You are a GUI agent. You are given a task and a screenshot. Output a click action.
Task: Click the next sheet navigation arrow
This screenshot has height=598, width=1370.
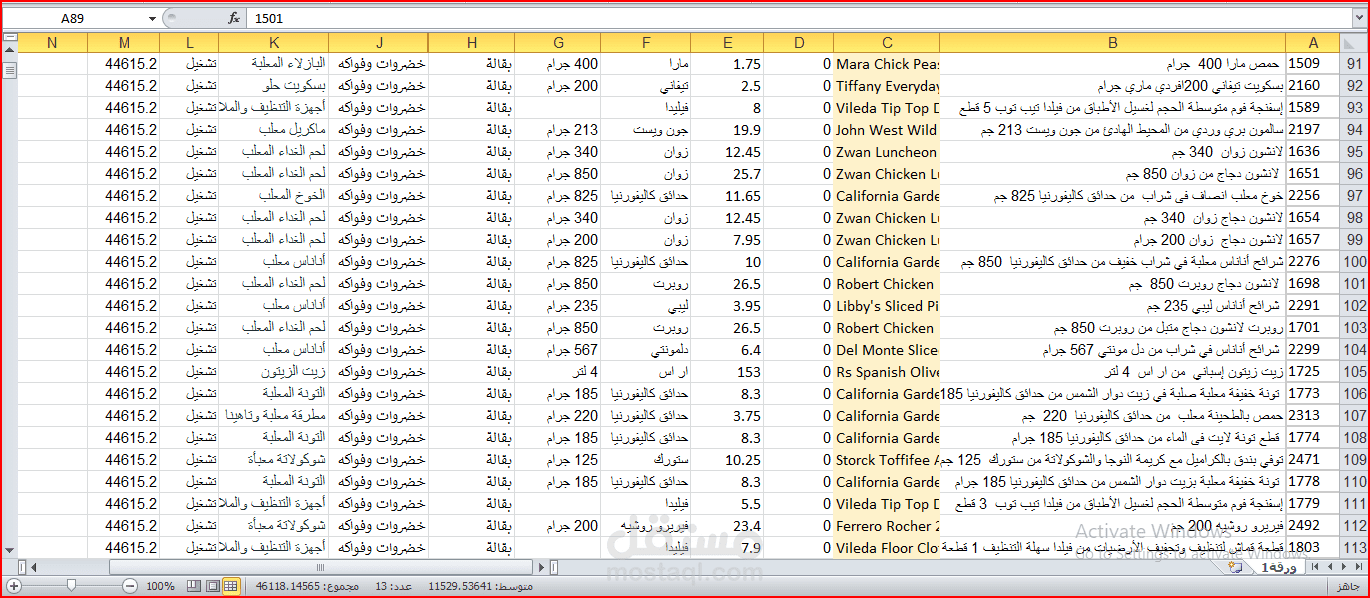(x=1330, y=566)
